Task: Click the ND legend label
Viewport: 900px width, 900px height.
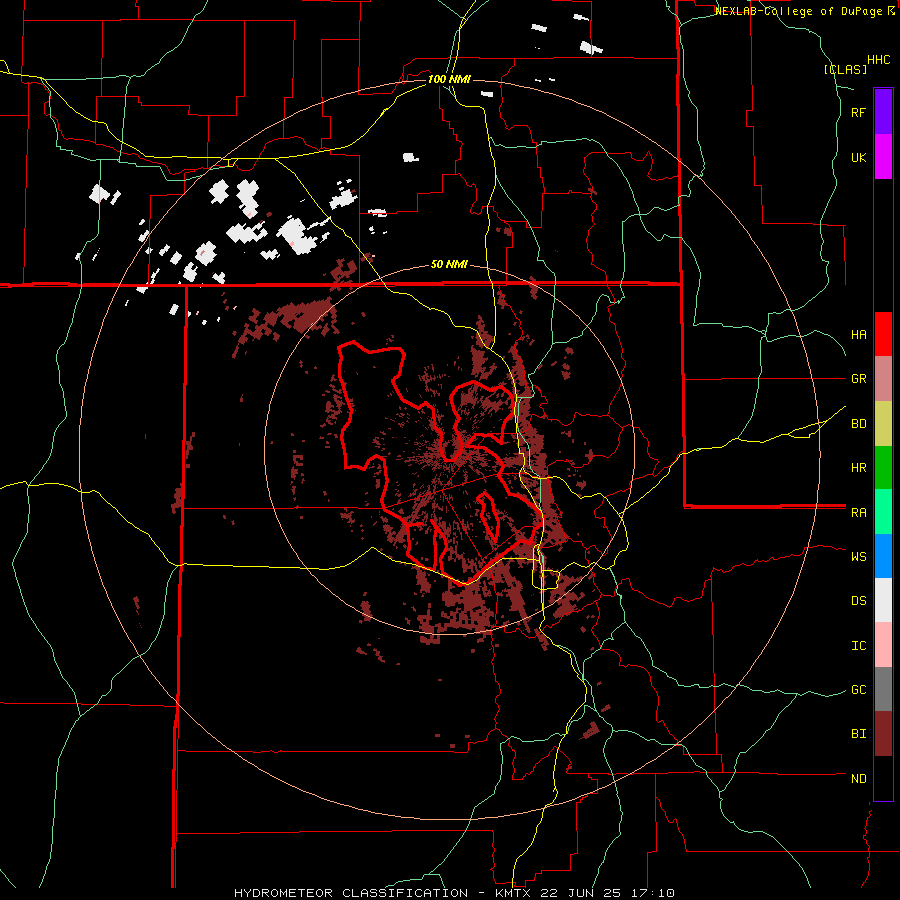Action: [x=858, y=779]
